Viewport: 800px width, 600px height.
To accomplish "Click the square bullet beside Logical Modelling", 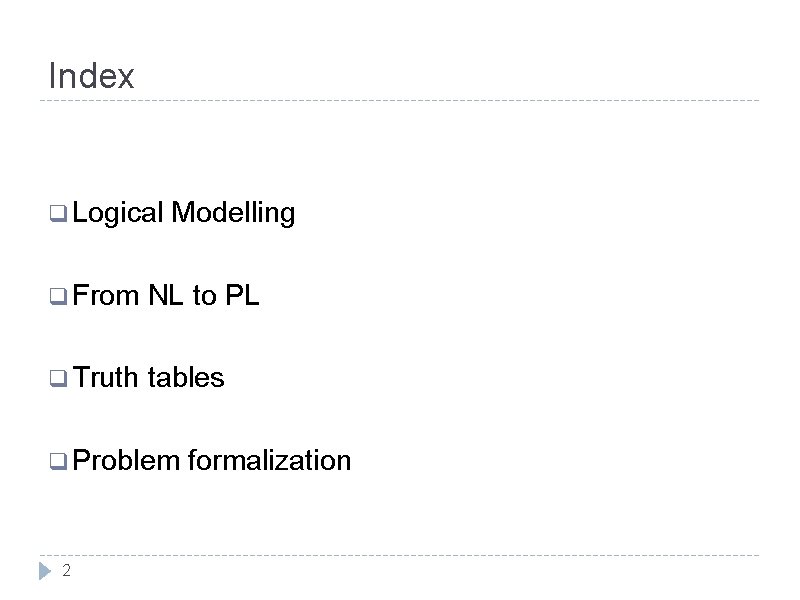I will pyautogui.click(x=58, y=213).
